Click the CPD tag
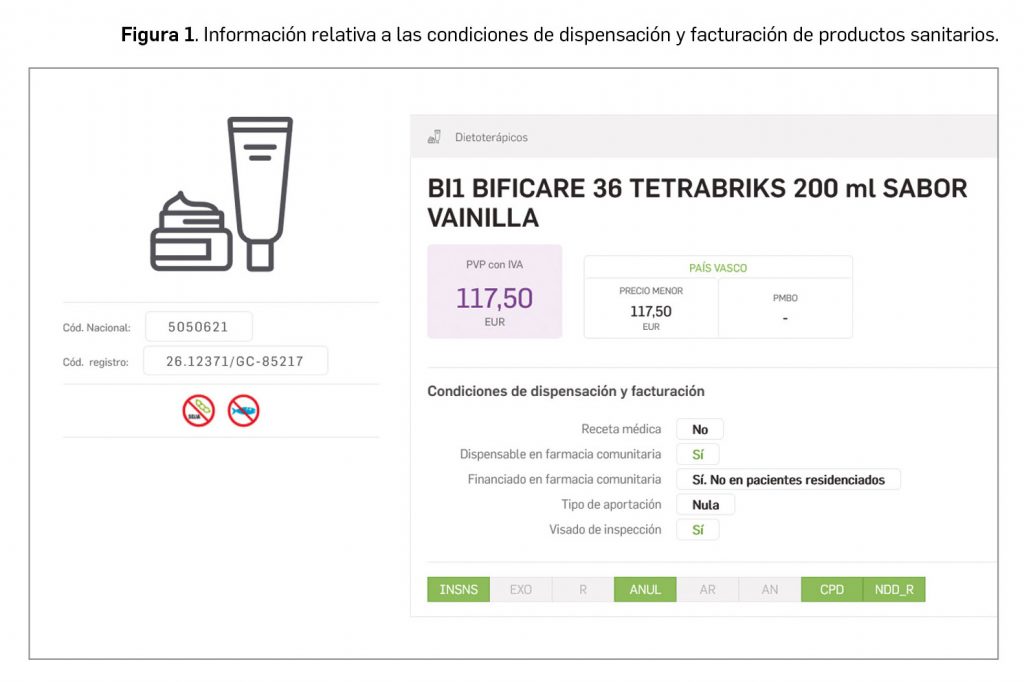This screenshot has width=1024, height=682. click(x=831, y=590)
